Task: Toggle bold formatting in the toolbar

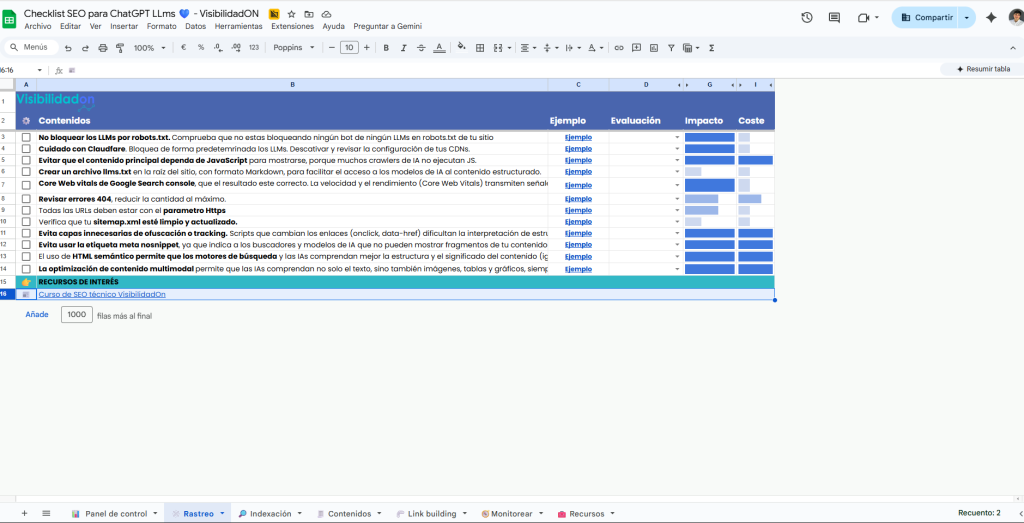Action: (x=386, y=47)
